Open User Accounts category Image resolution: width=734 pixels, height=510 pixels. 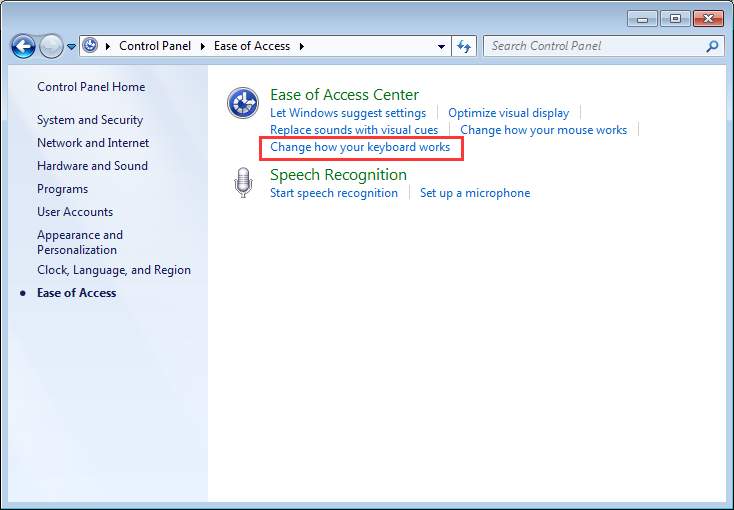[x=75, y=212]
